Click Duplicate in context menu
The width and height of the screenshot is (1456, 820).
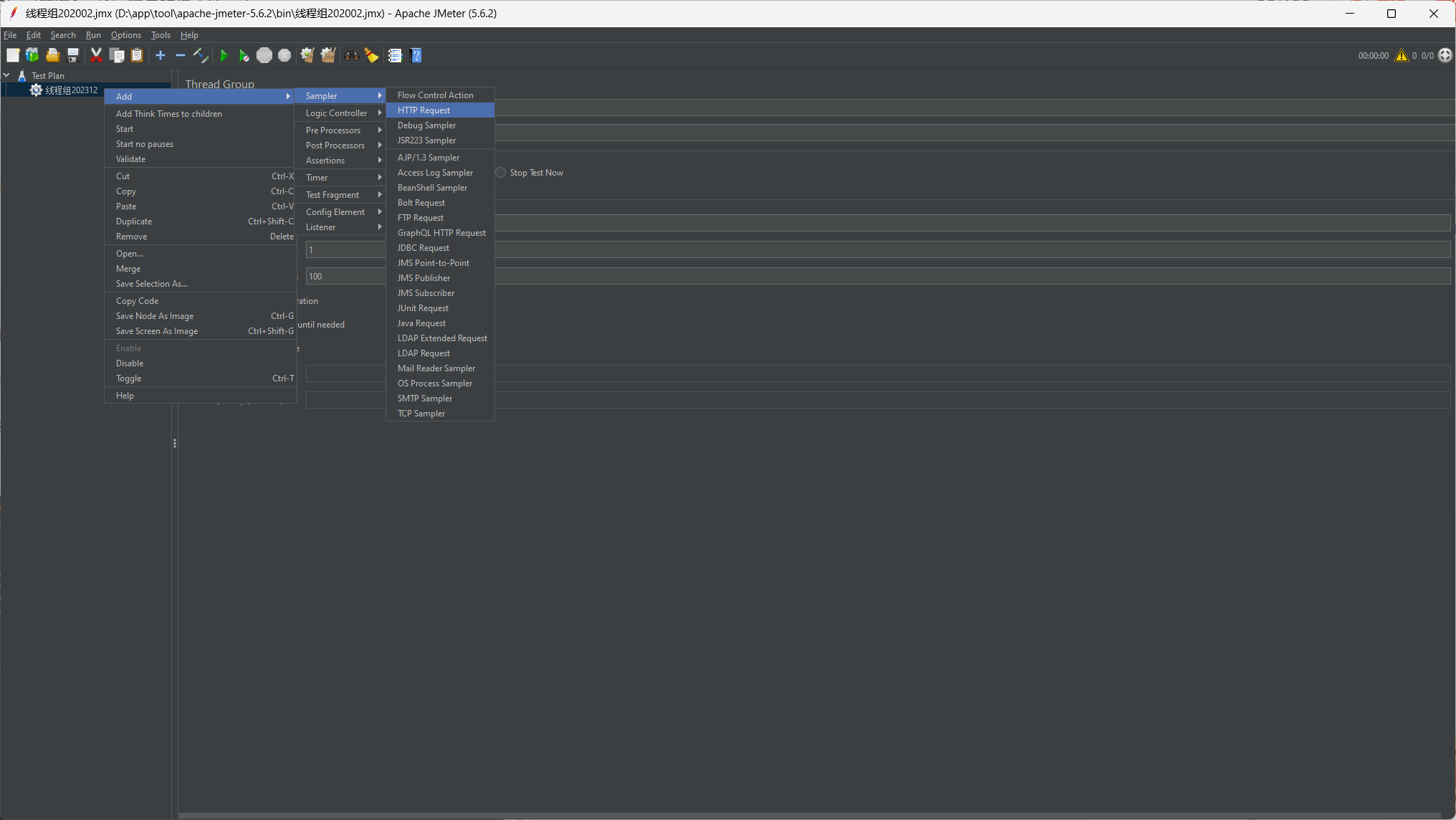(x=199, y=221)
